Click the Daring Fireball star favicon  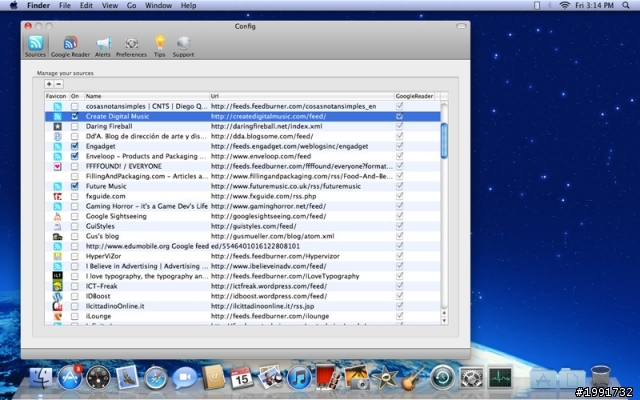[58, 126]
